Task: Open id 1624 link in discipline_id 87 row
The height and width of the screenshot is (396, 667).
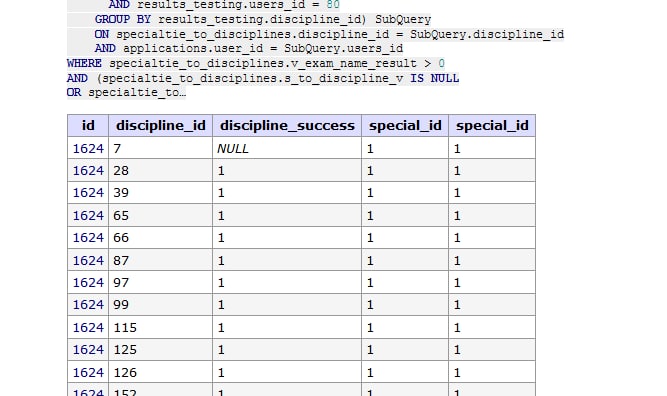Action: click(88, 260)
